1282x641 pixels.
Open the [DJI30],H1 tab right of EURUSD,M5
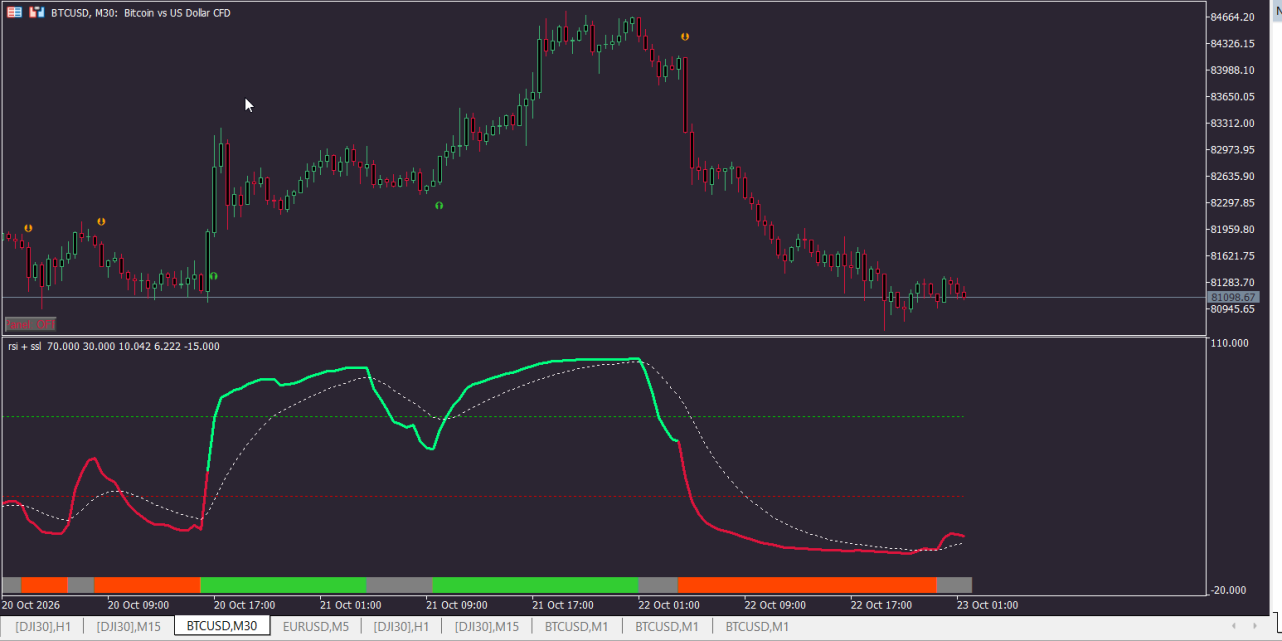(401, 626)
